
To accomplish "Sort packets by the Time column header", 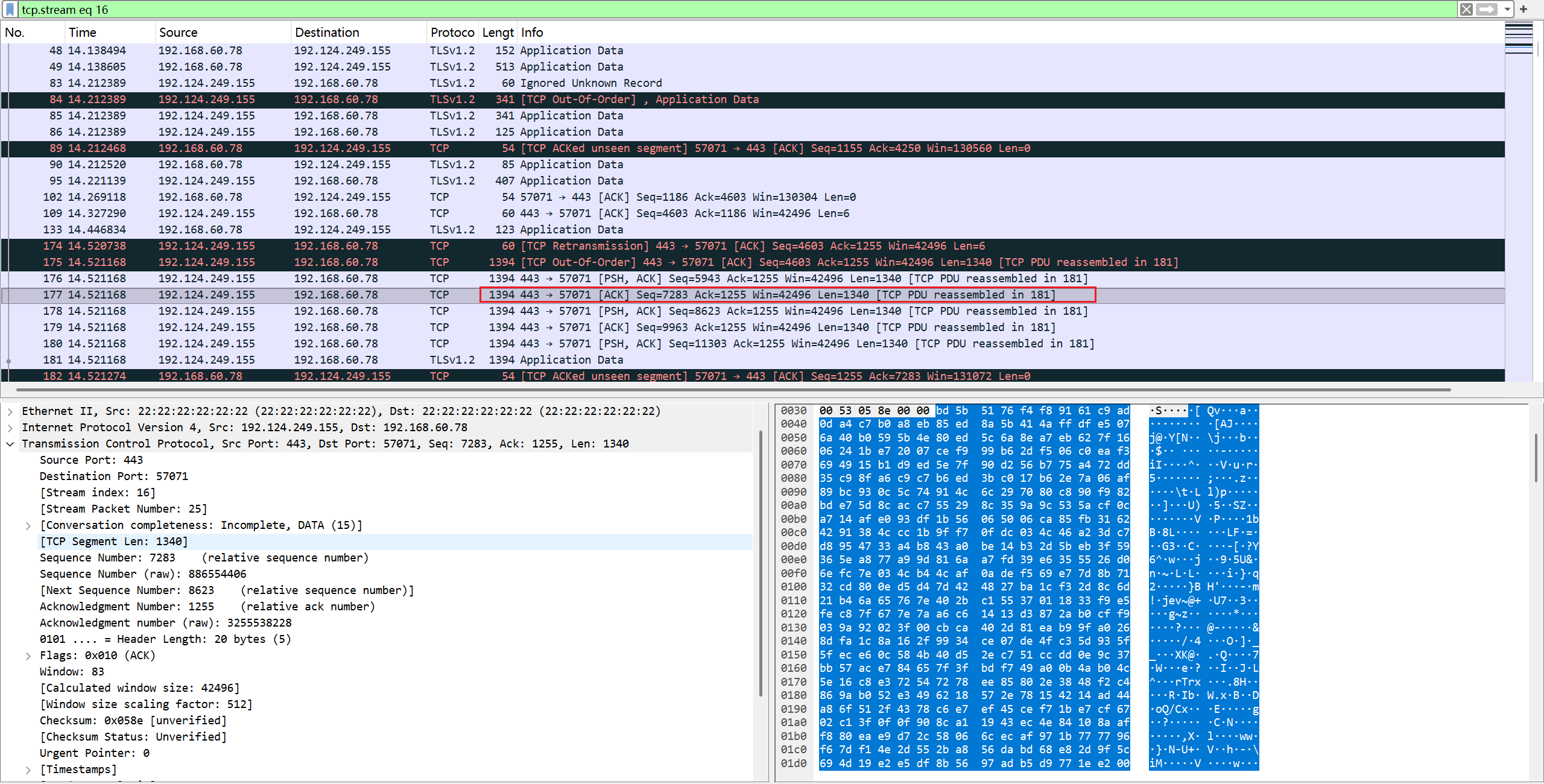I will (x=110, y=33).
